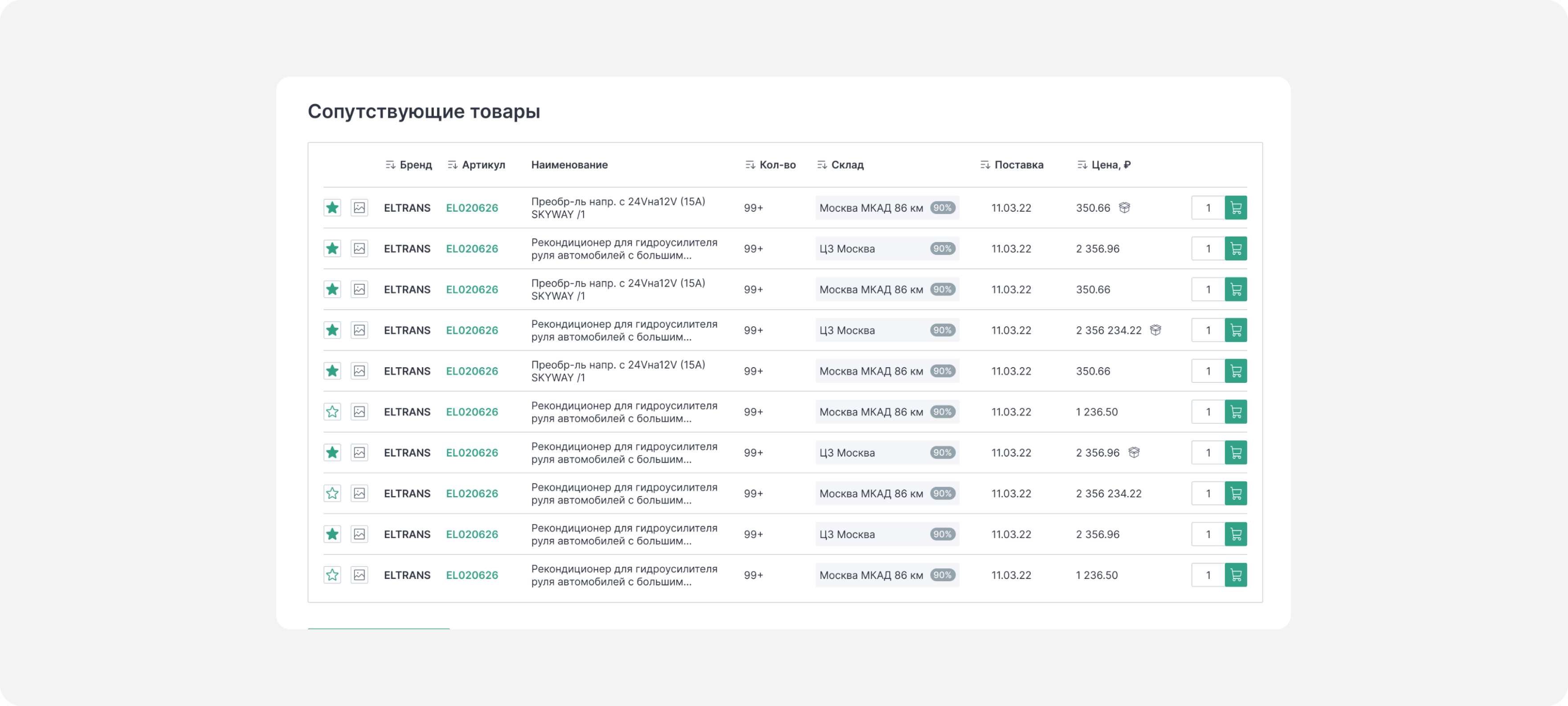Click 90% badge in second row warehouse
This screenshot has width=1568, height=706.
942,249
